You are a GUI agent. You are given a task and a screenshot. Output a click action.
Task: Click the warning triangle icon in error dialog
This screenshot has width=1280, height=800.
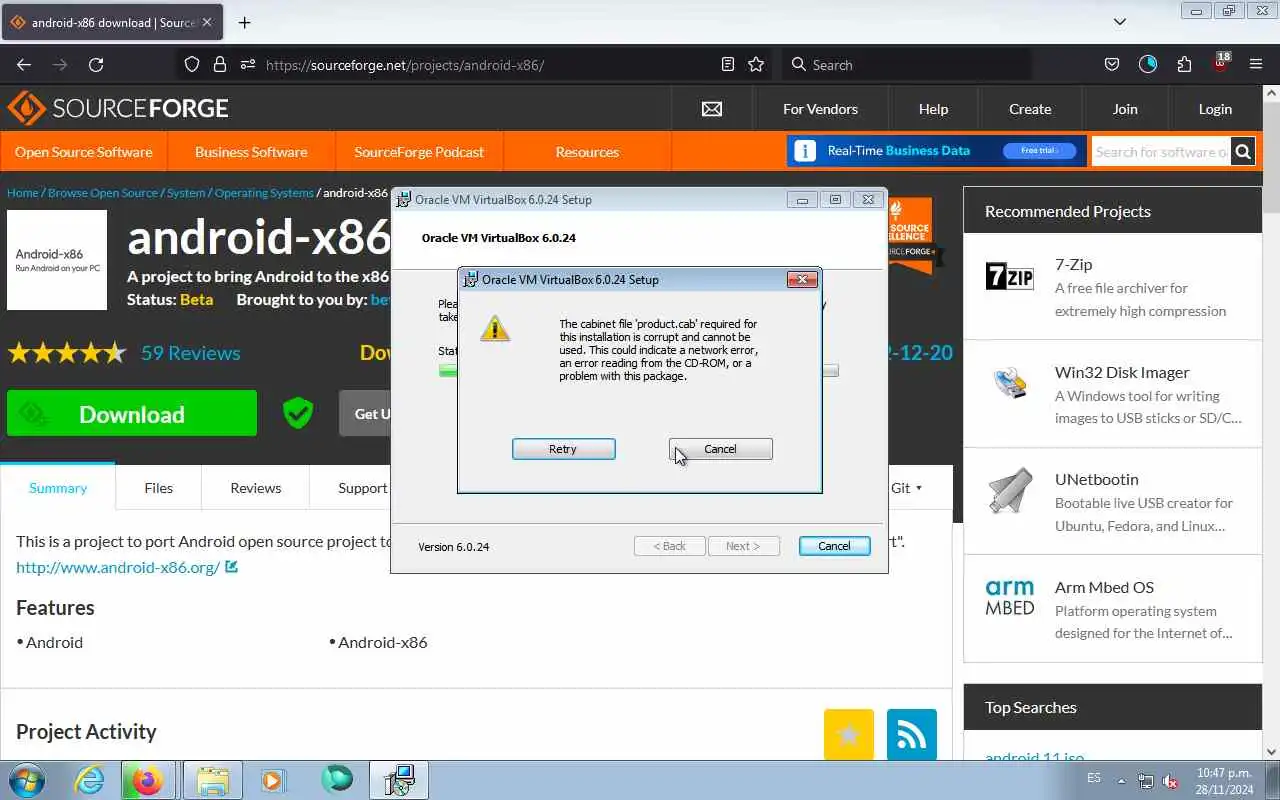[x=494, y=329]
